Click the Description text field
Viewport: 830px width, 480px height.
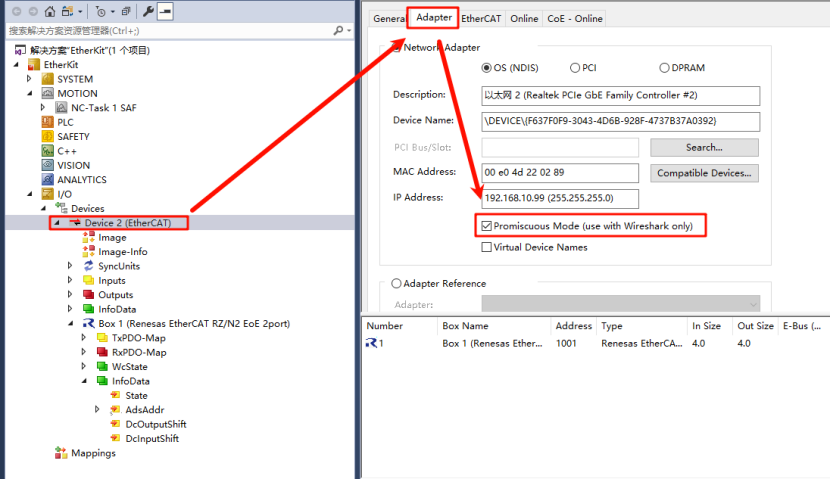(620, 96)
